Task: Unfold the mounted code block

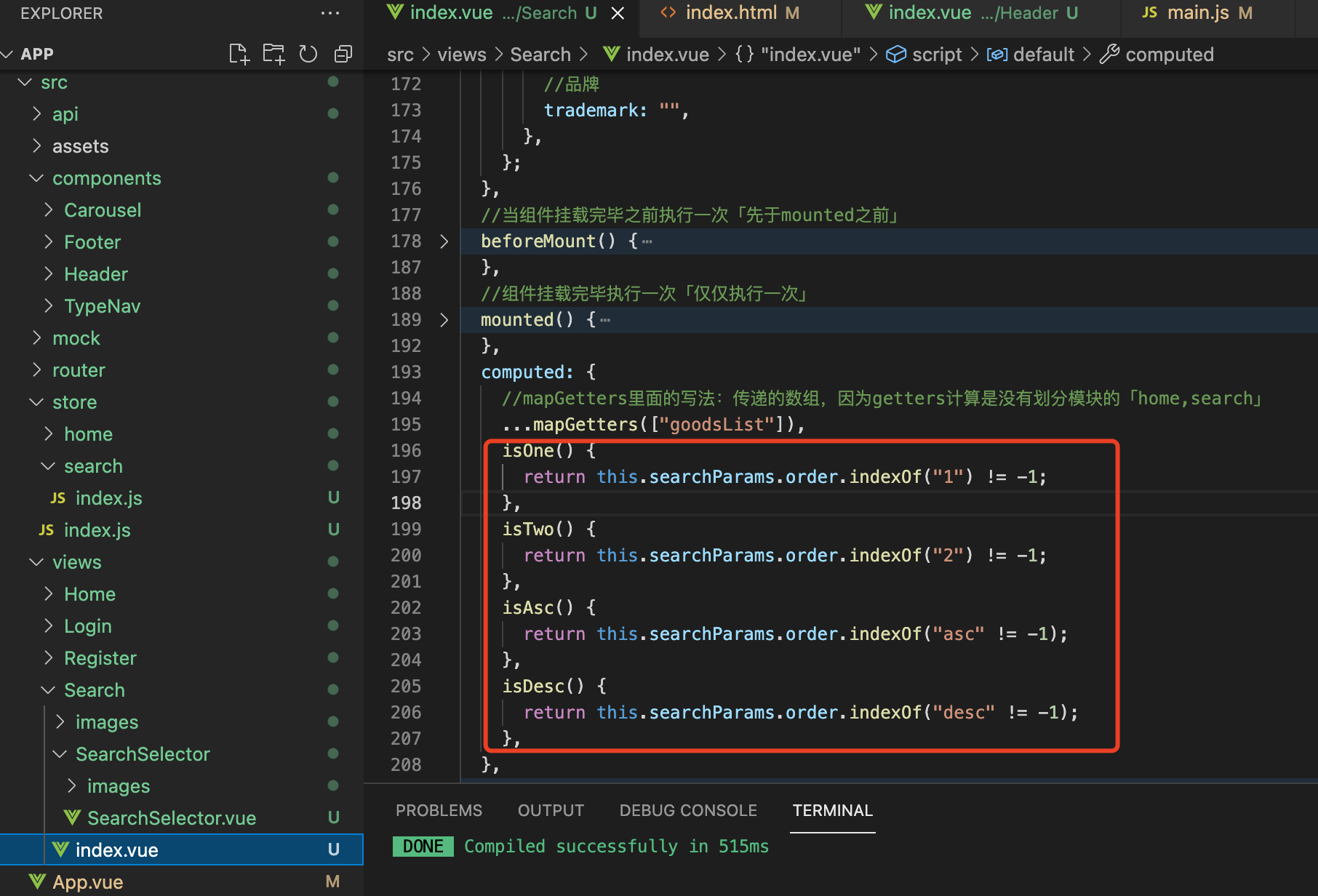Action: (x=444, y=320)
